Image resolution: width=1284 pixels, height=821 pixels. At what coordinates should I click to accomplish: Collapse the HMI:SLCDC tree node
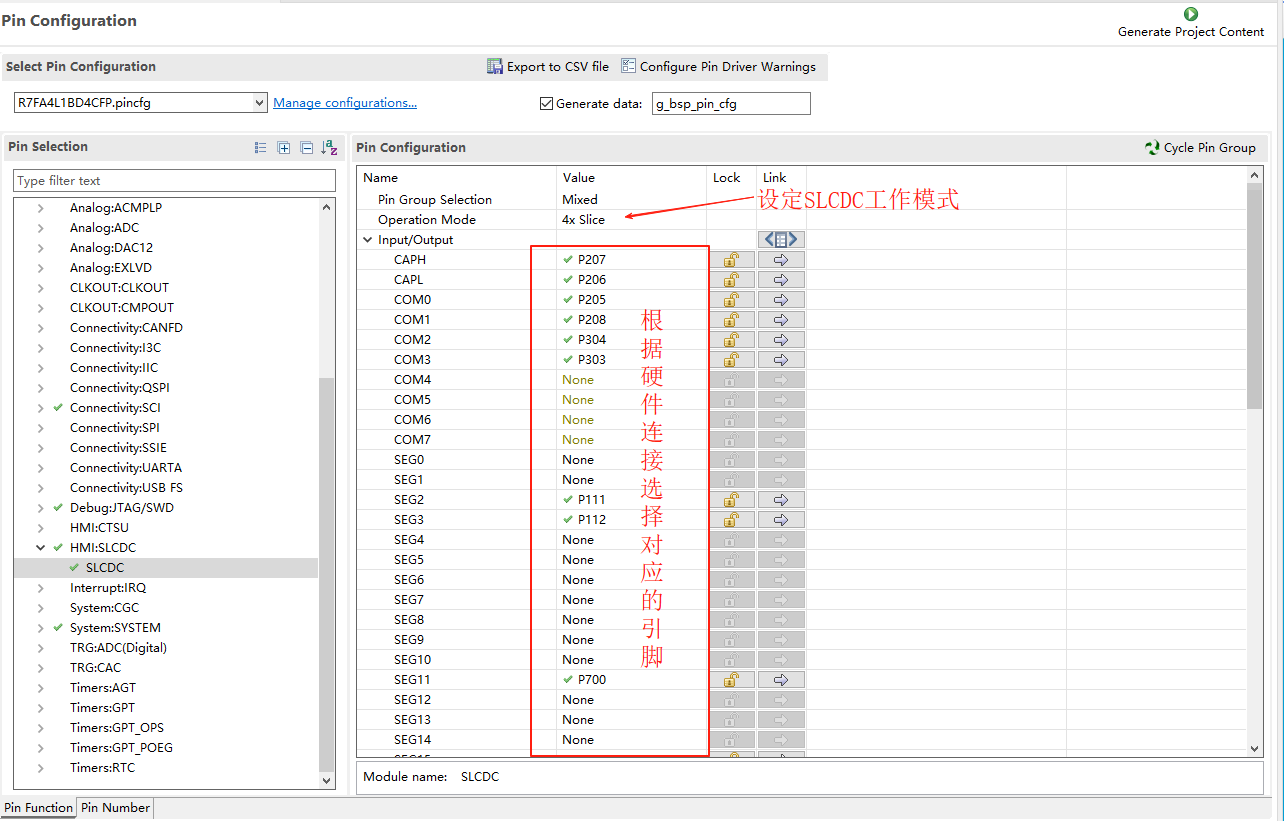pyautogui.click(x=41, y=548)
